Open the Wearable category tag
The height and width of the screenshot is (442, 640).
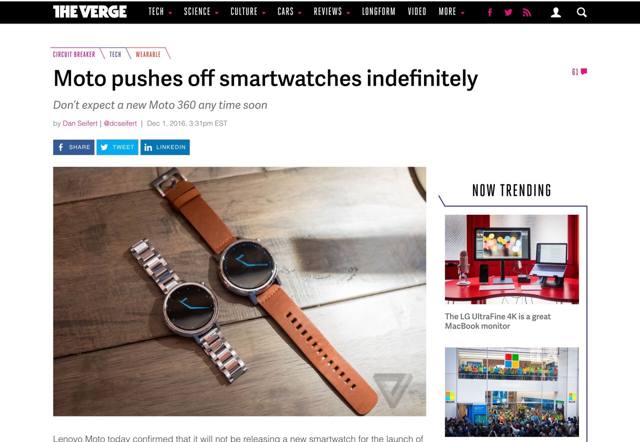(148, 54)
